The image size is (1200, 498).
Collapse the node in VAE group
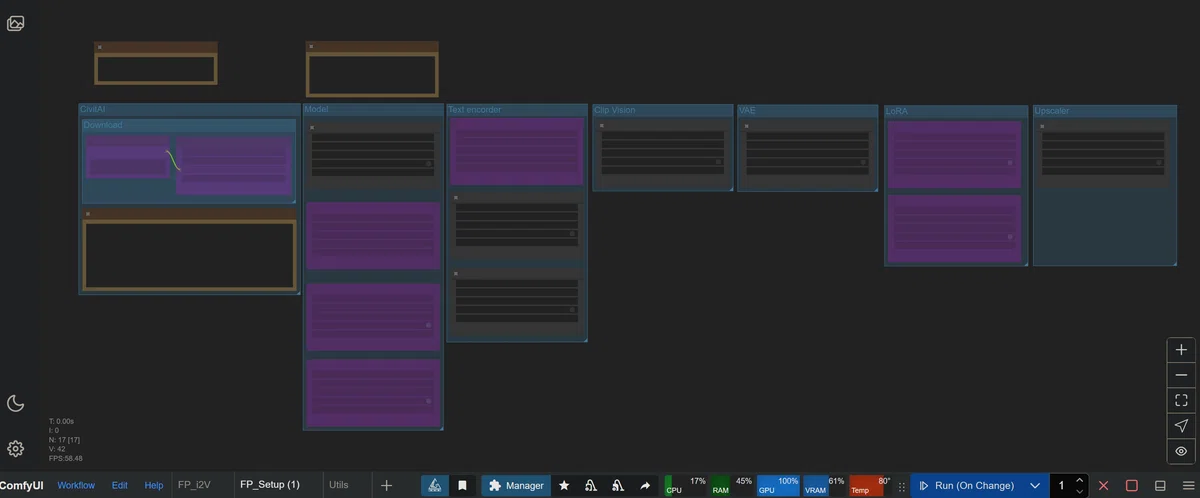(x=747, y=126)
